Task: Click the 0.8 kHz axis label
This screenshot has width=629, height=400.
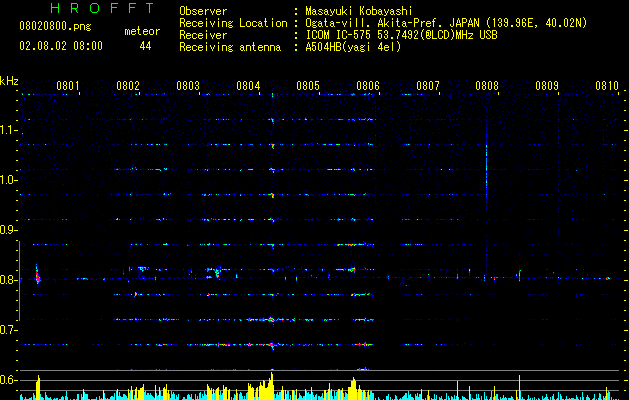Action: coord(8,280)
